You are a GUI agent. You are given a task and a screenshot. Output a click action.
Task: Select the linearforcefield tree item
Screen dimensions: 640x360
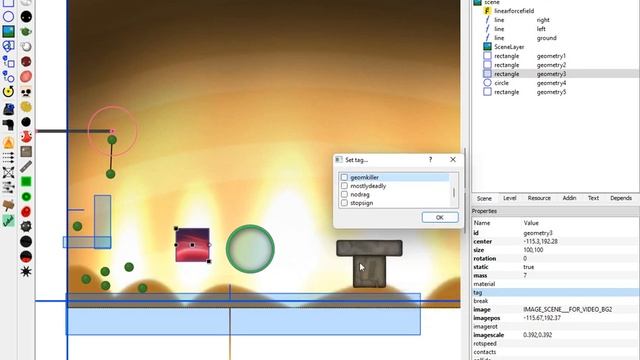pos(513,11)
